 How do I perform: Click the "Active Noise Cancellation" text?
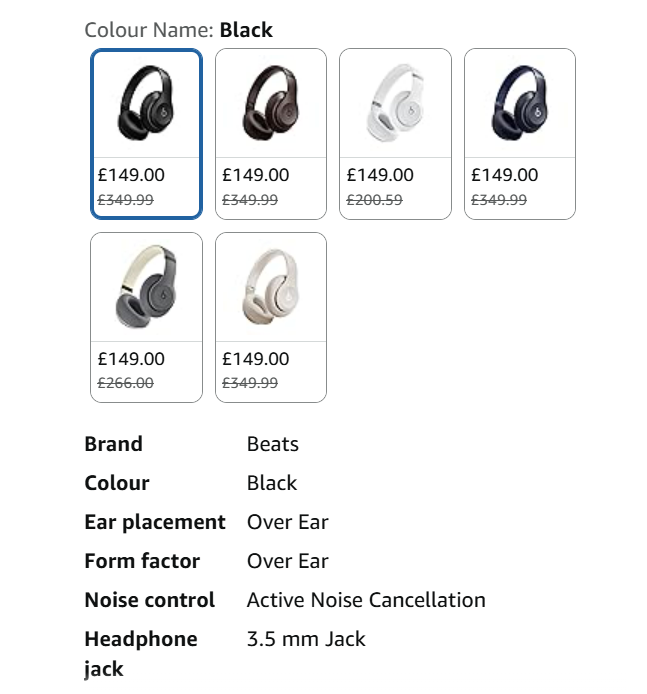coord(366,600)
